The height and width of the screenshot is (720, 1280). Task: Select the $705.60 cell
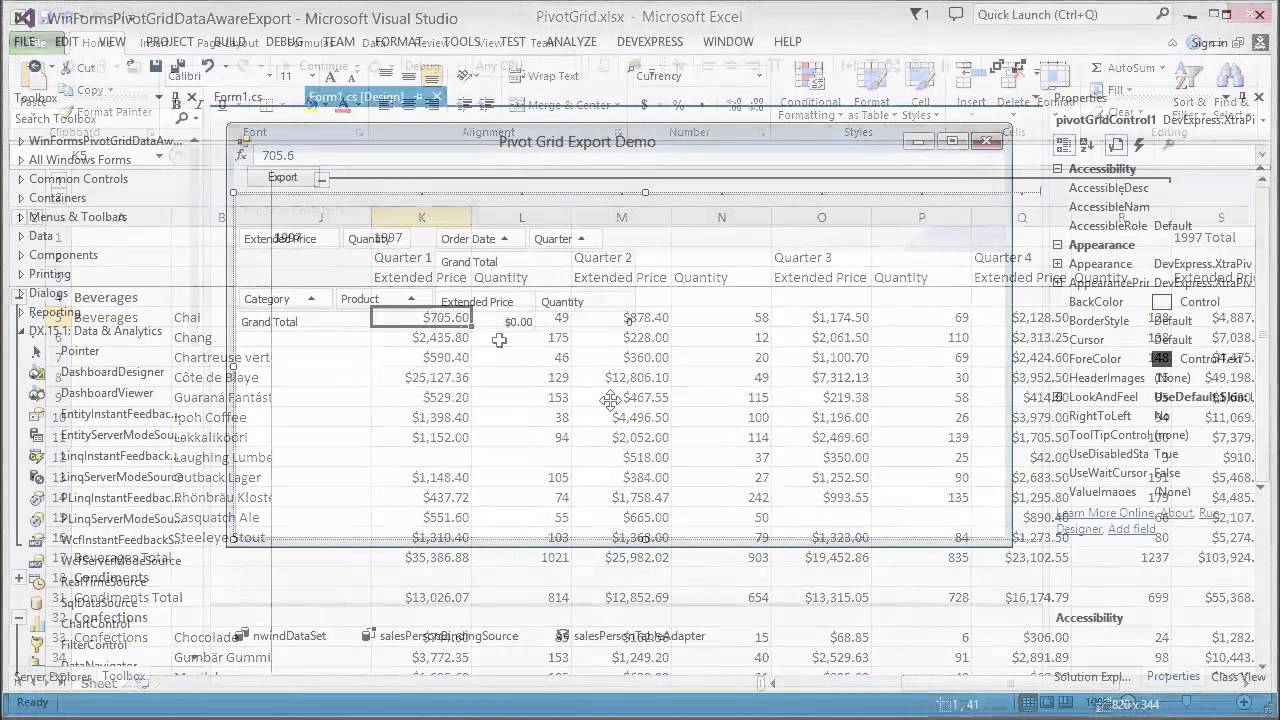click(421, 317)
